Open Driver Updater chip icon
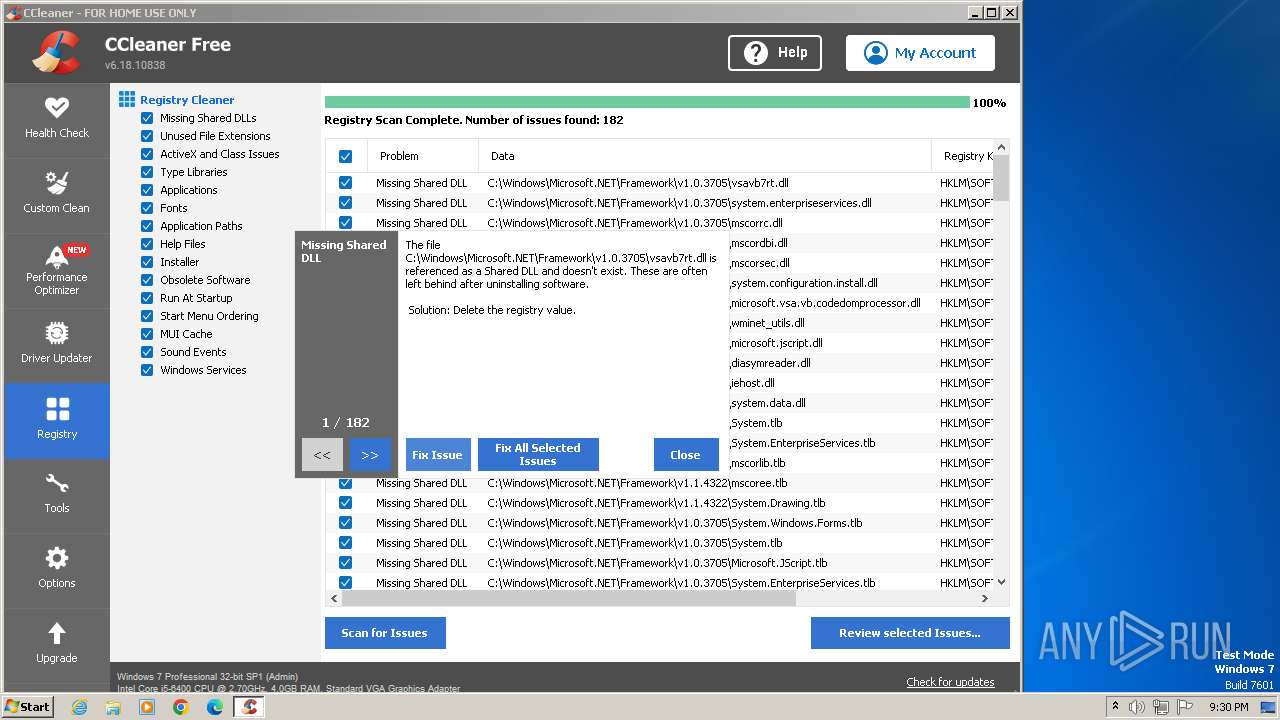 [x=57, y=333]
